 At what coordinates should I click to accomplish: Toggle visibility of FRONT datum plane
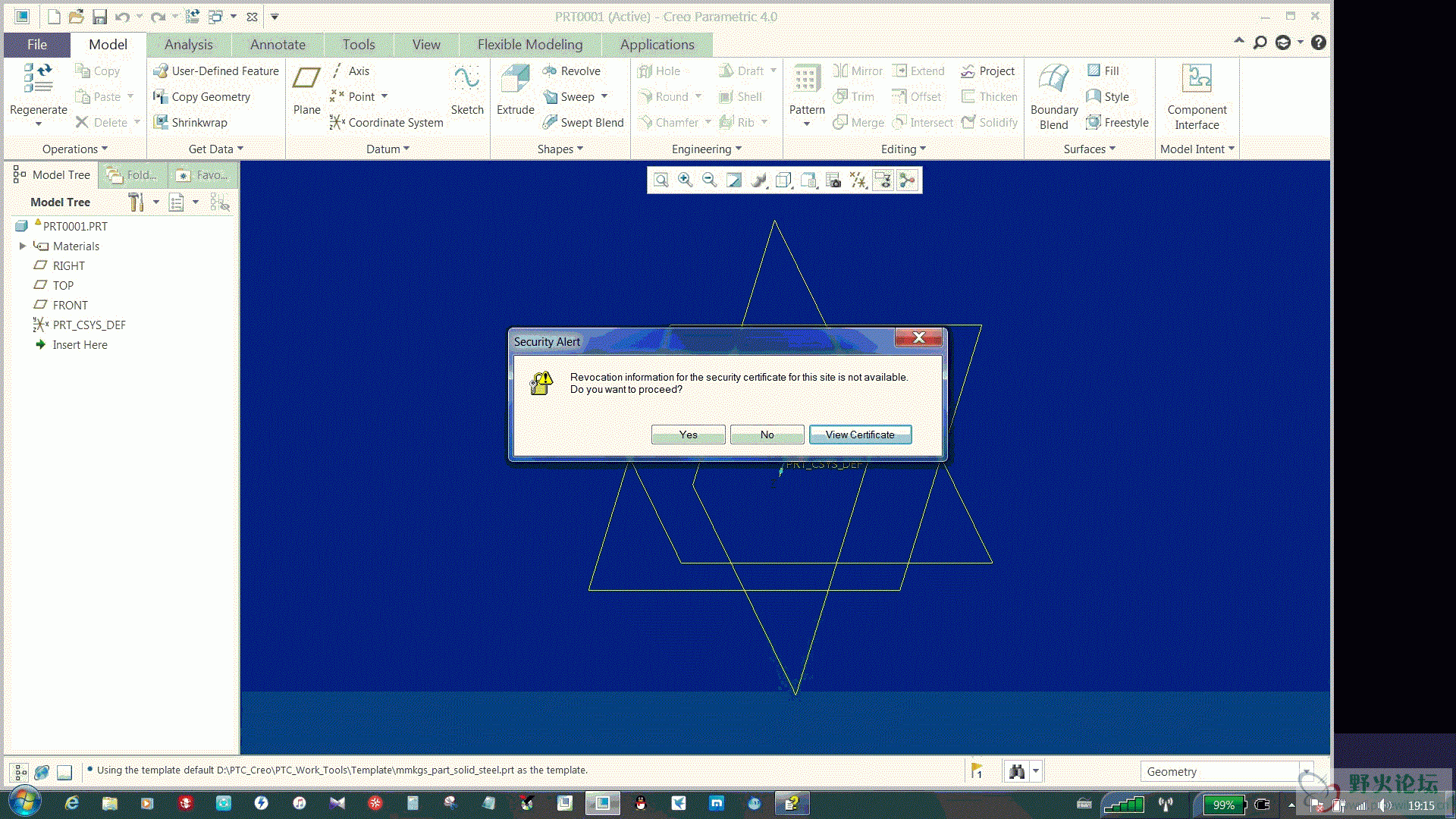(x=70, y=305)
